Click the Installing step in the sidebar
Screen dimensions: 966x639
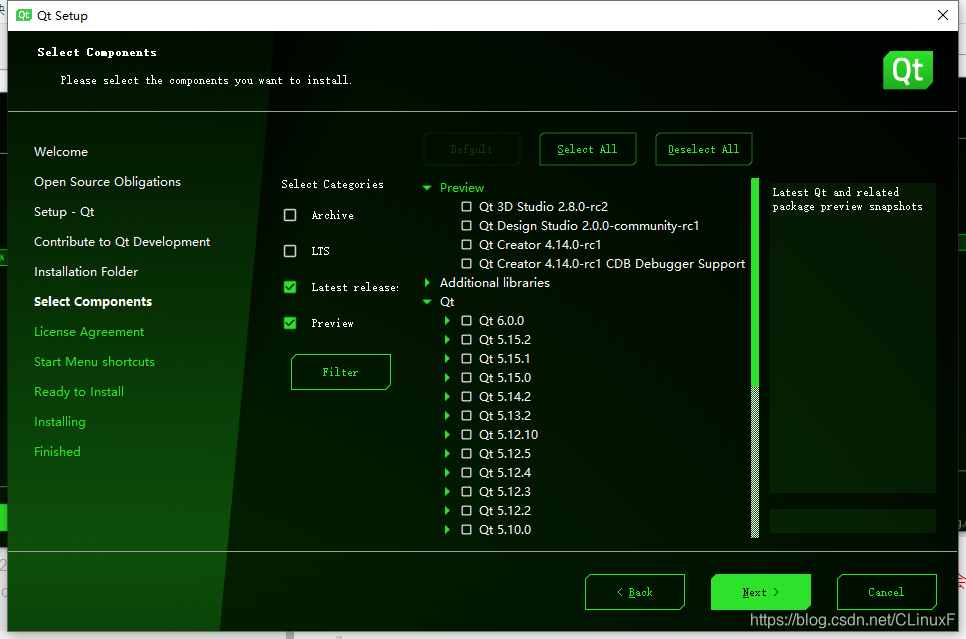(x=60, y=421)
